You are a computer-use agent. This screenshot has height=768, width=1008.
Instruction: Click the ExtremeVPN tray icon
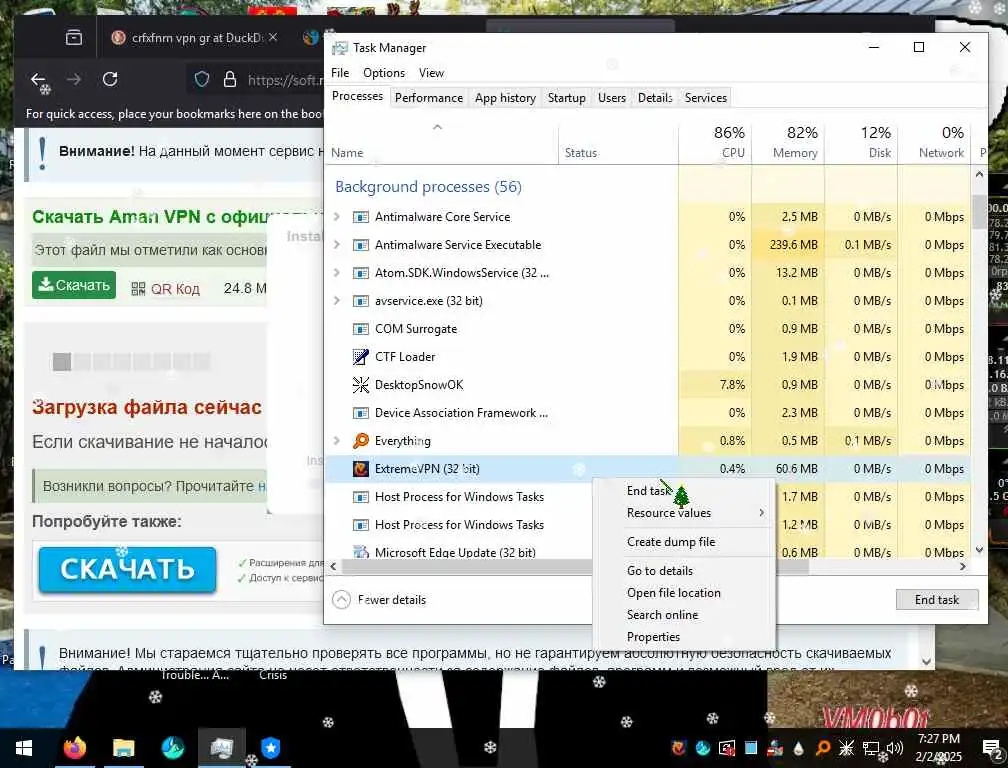point(678,748)
